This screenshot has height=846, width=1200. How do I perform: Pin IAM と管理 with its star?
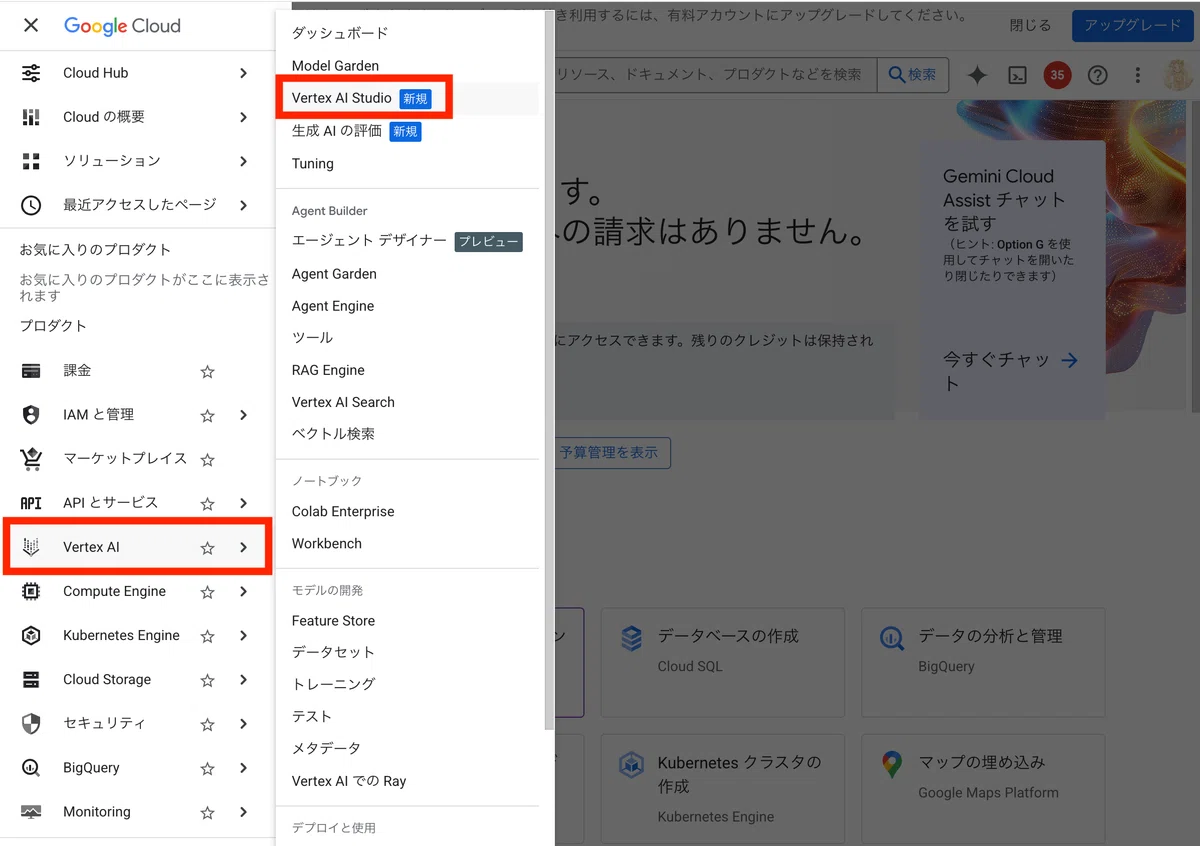pyautogui.click(x=207, y=415)
